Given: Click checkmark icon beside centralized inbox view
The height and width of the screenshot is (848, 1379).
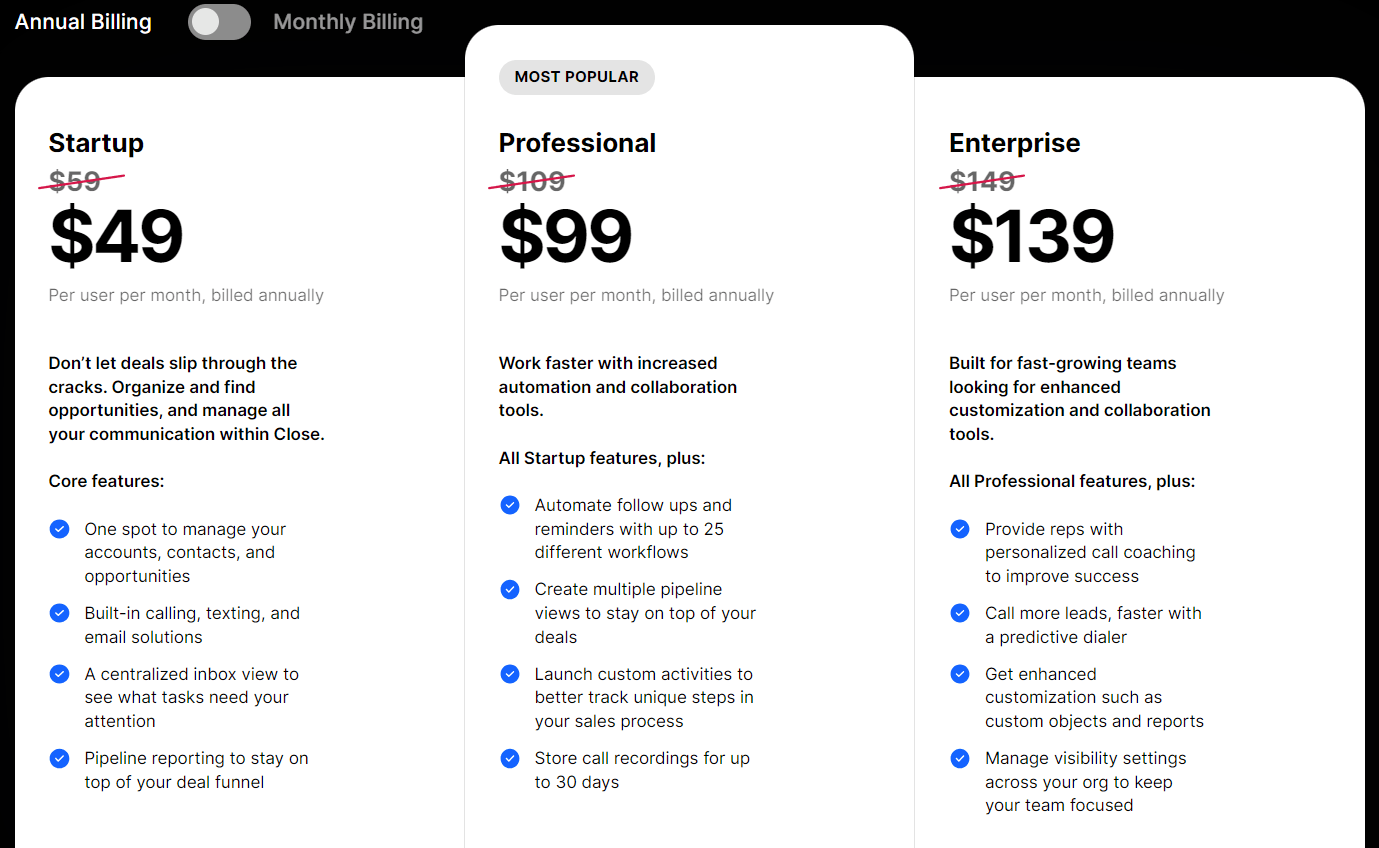Looking at the screenshot, I should (59, 673).
